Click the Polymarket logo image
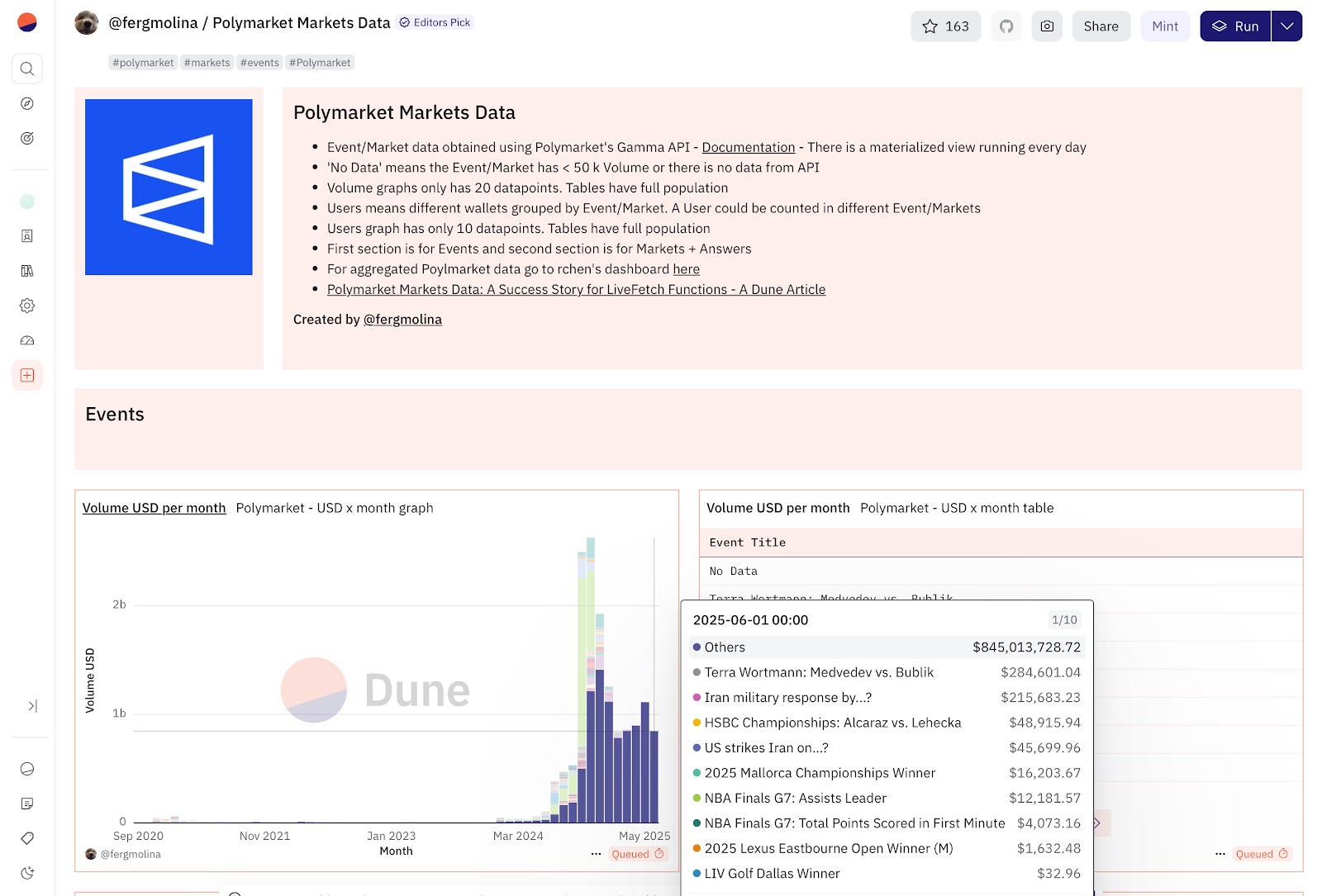Screen dimensions: 1322x896 tap(169, 187)
